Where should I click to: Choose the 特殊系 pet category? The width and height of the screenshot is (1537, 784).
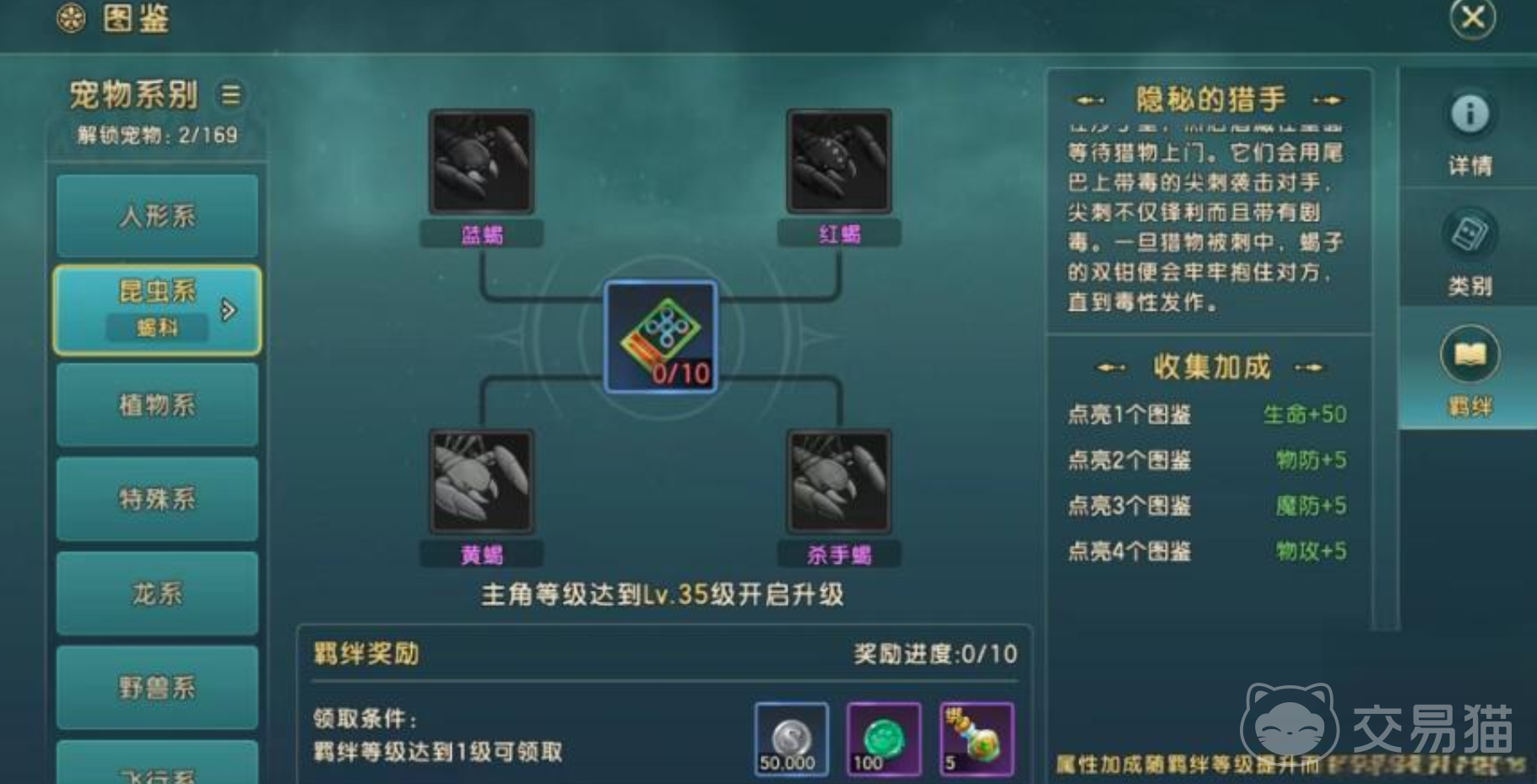pos(158,499)
